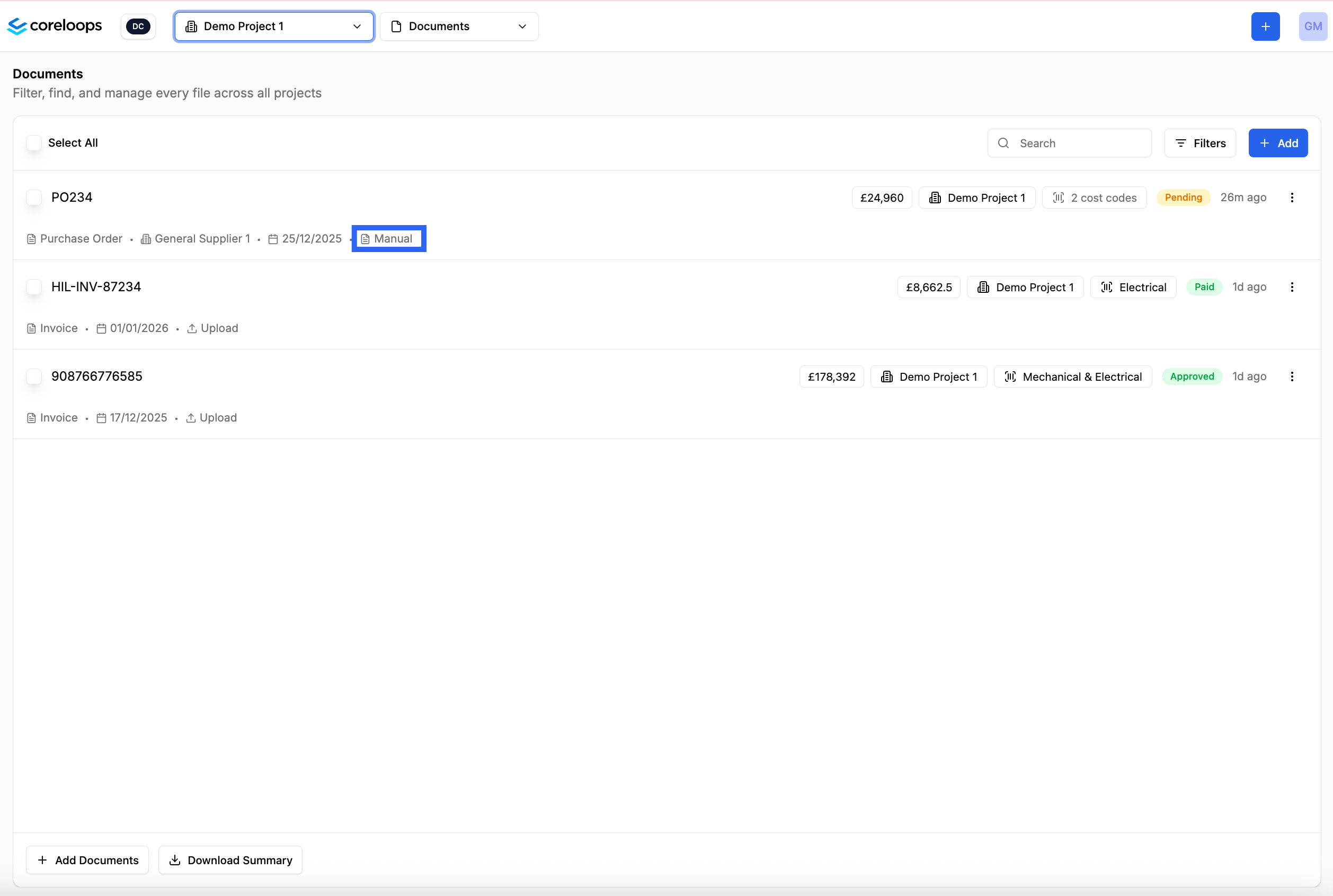Click the blue Add button
Image resolution: width=1333 pixels, height=896 pixels.
point(1277,144)
